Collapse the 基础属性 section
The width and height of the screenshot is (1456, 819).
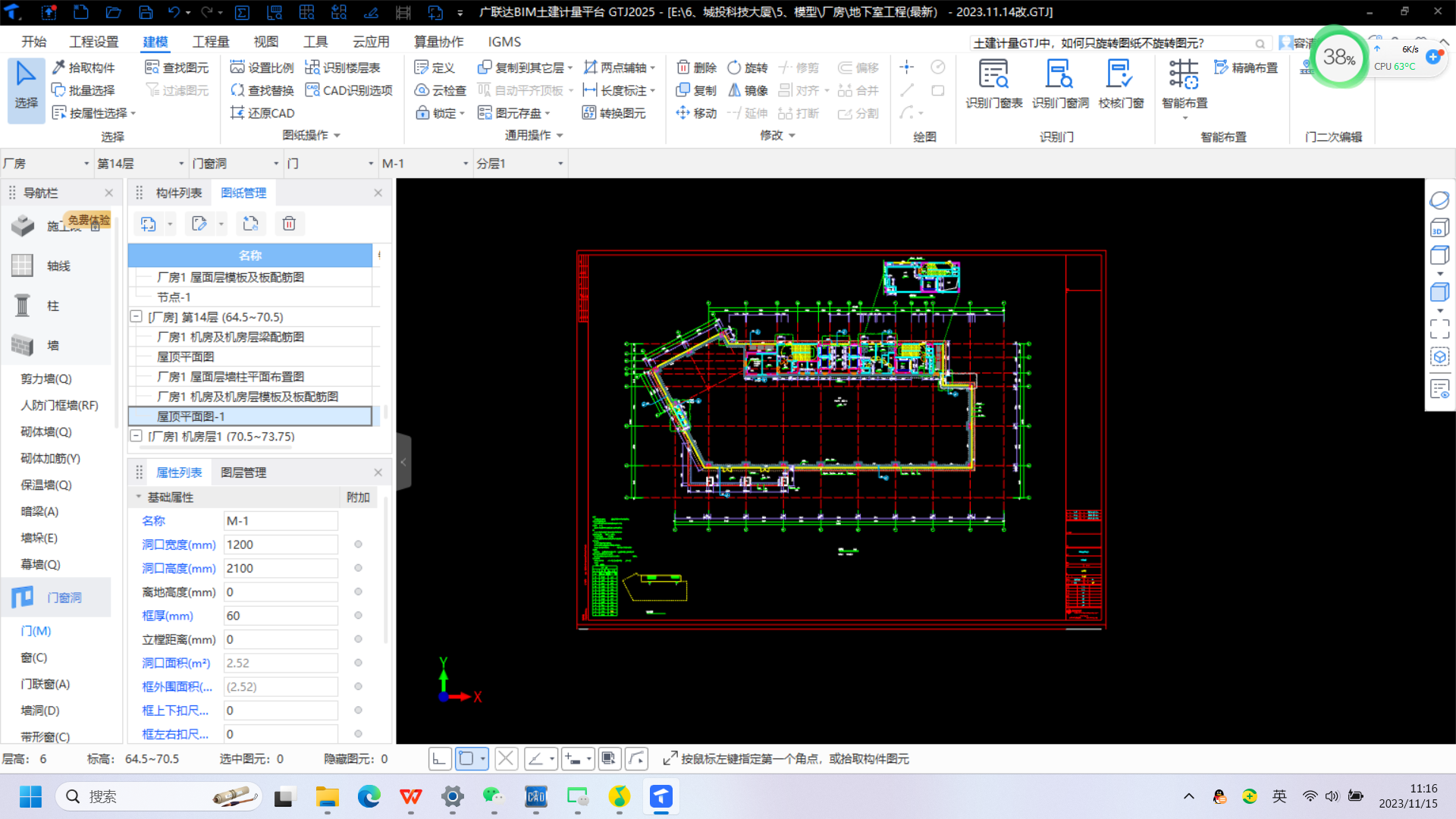139,497
